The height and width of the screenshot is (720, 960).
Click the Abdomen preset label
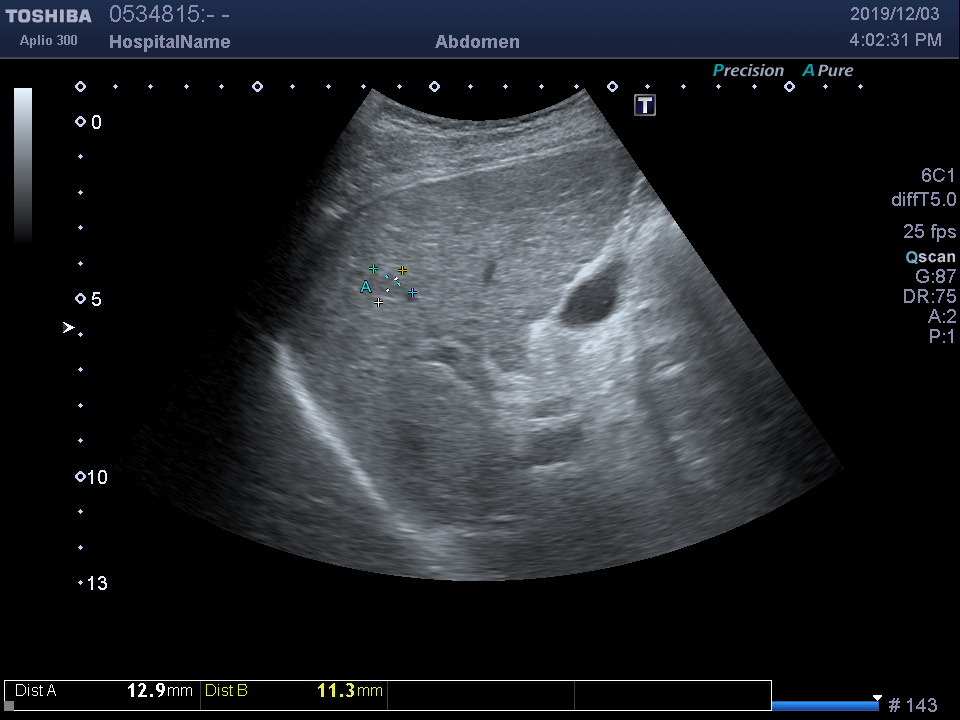point(477,42)
